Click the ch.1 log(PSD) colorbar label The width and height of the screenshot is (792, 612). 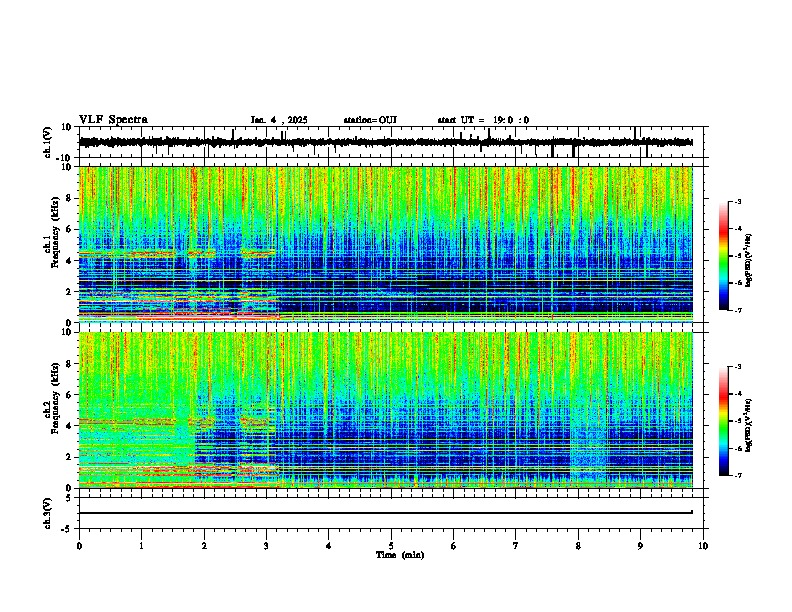pos(748,260)
